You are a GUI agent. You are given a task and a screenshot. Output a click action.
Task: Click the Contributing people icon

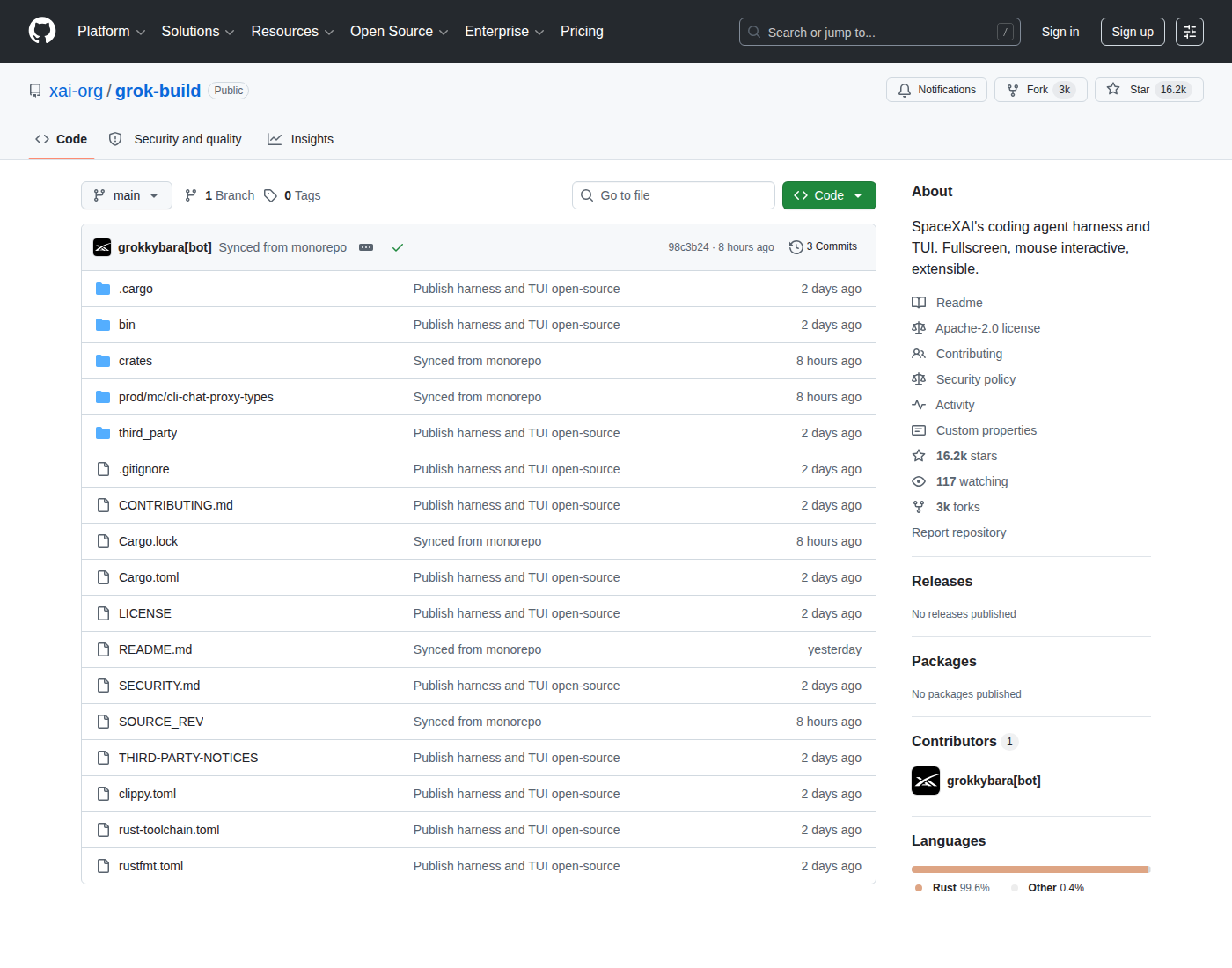click(x=919, y=354)
